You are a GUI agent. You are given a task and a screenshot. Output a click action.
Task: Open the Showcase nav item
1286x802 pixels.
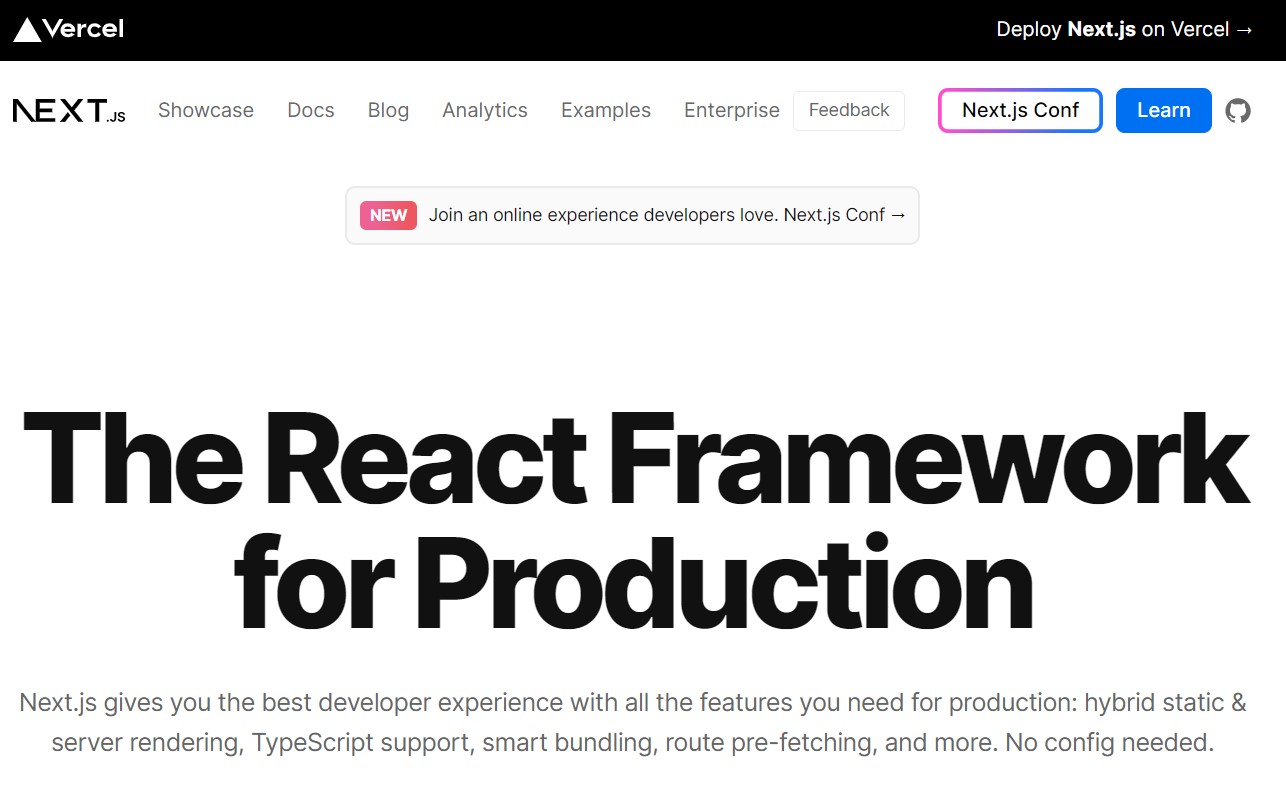206,110
